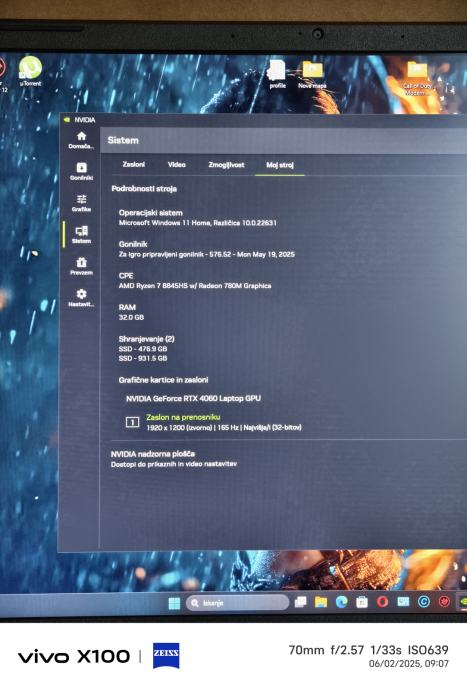
Task: Open the Prevzem redeem gift icon
Action: click(81, 267)
